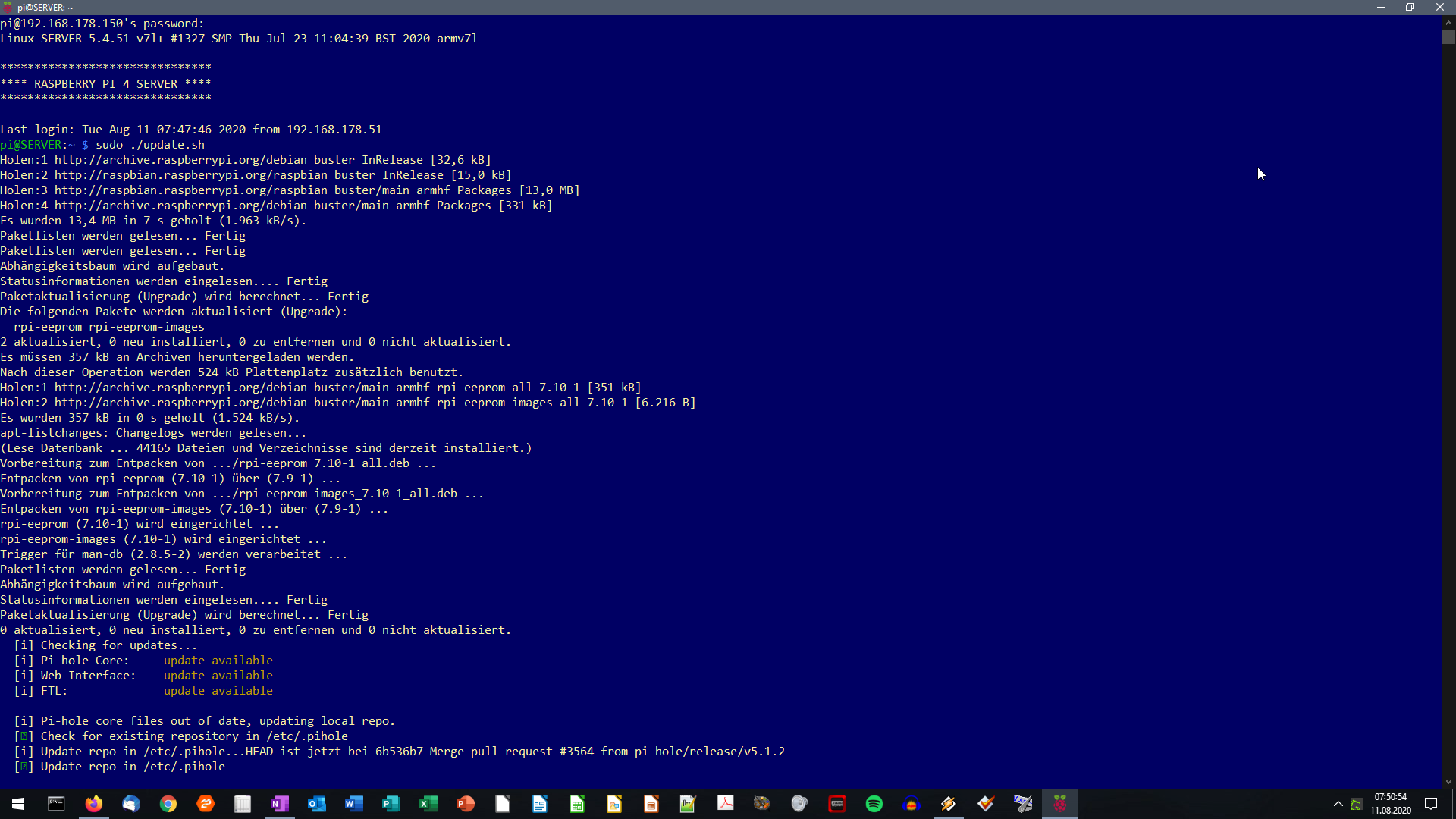The height and width of the screenshot is (819, 1456).
Task: Open the Windows Start menu
Action: coord(18,804)
